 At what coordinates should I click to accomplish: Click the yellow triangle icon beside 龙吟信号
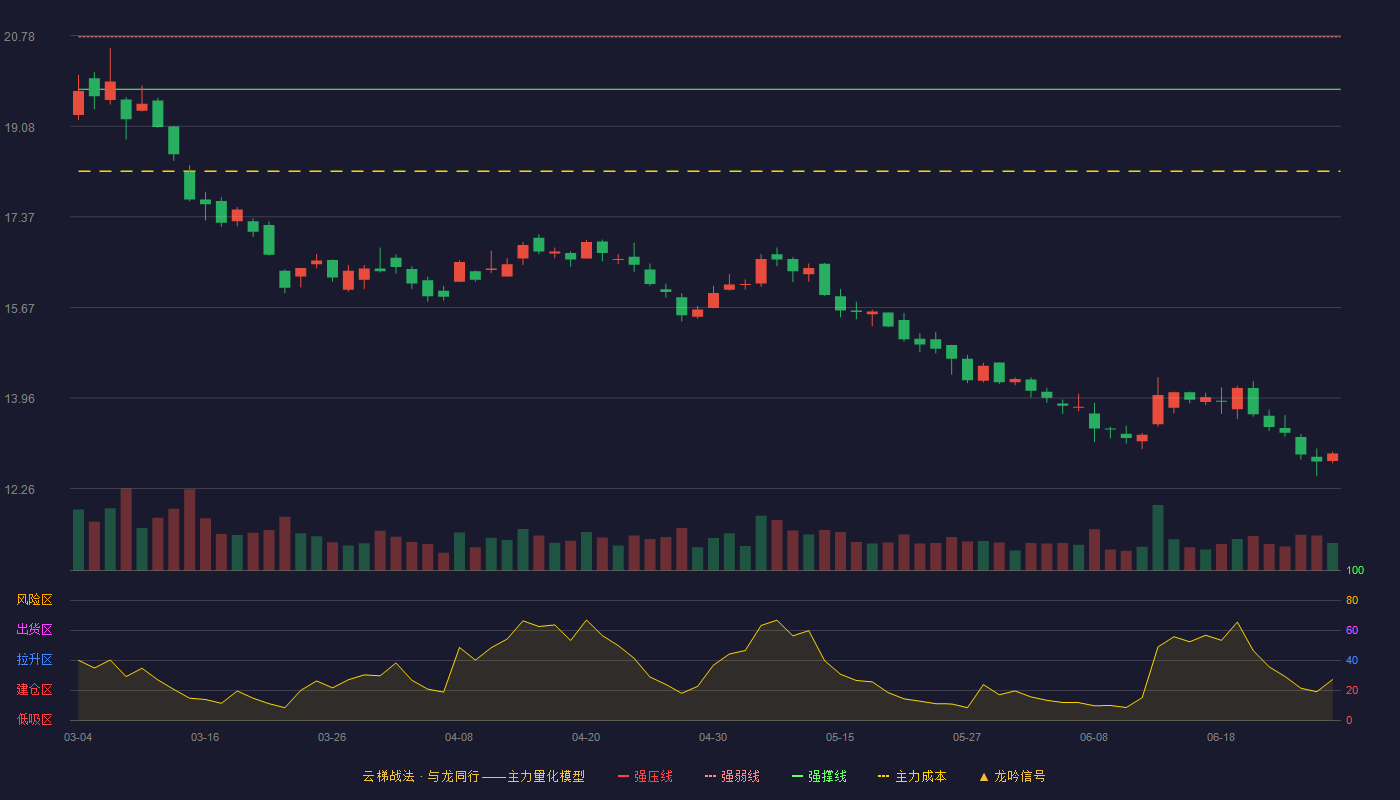click(x=983, y=776)
